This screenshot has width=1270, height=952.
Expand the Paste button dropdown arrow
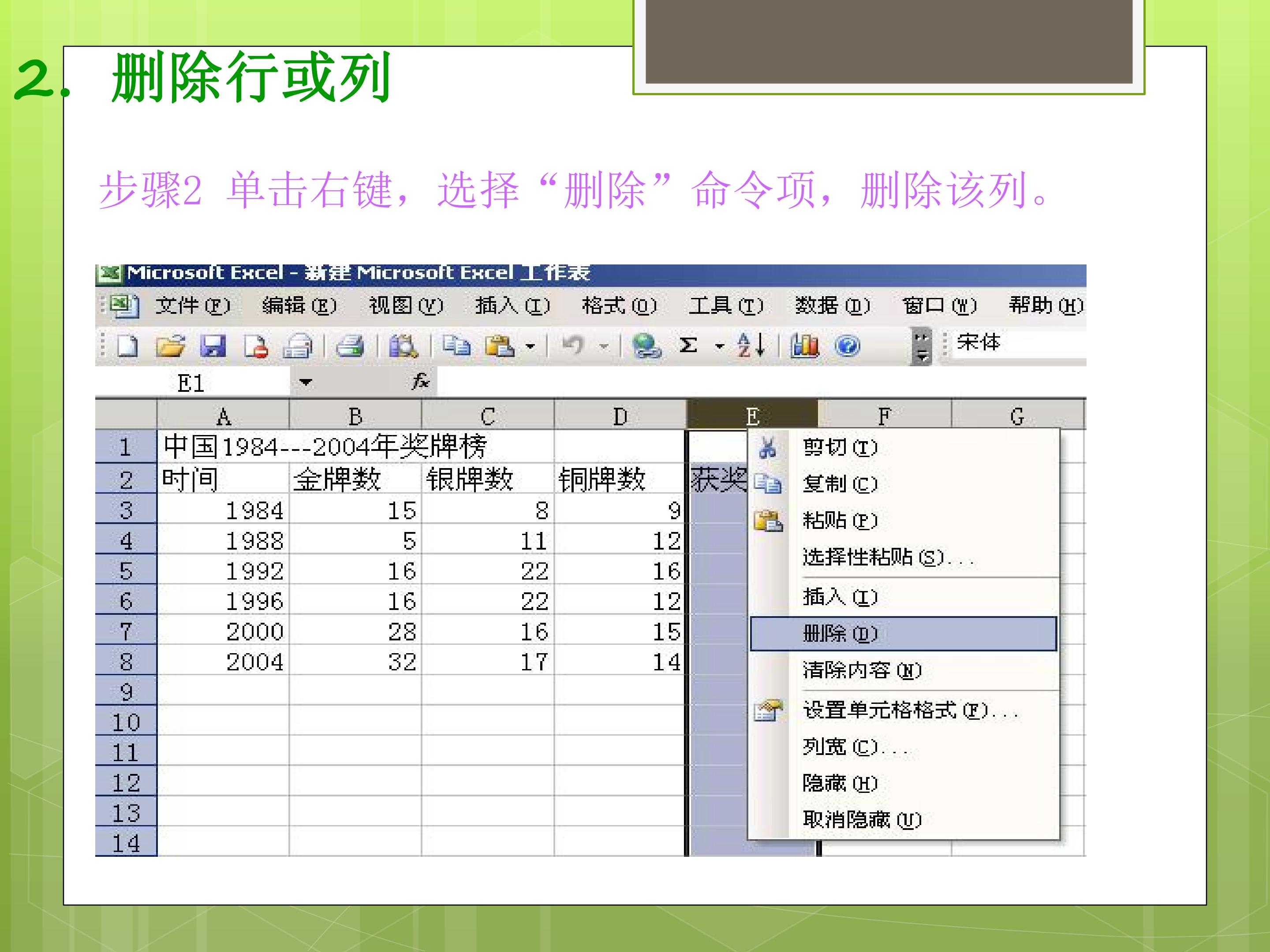point(530,346)
